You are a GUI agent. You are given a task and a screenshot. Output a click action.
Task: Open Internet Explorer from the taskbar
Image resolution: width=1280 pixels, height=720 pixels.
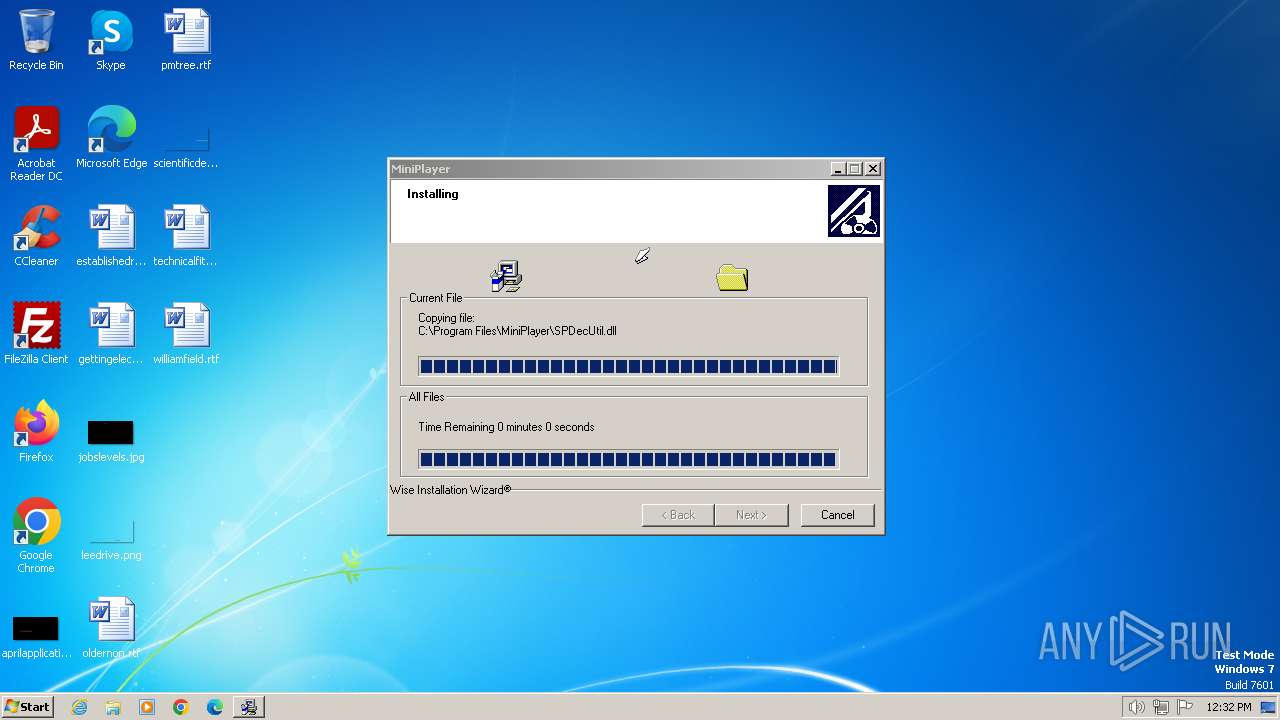coord(79,707)
